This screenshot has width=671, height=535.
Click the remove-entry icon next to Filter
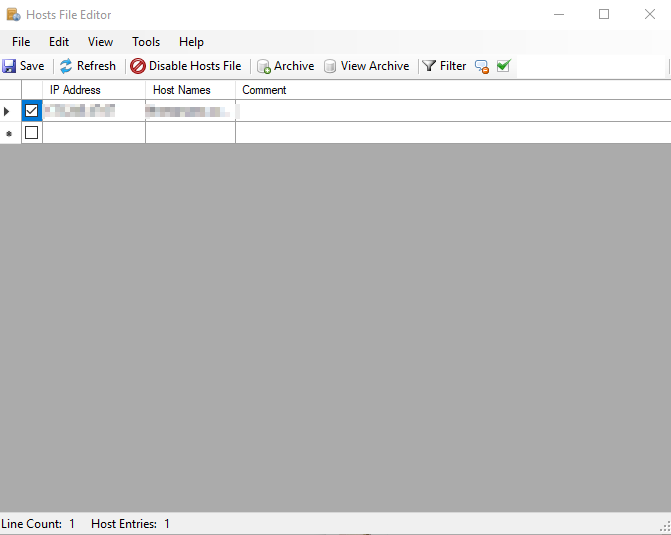[482, 66]
